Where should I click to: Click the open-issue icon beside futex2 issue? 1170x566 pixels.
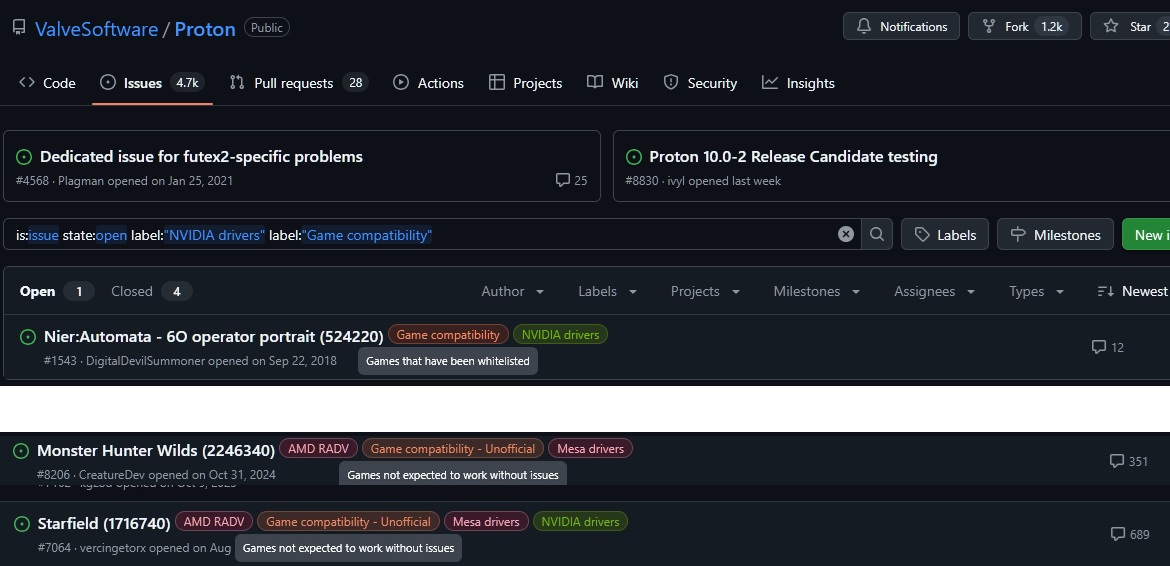point(25,157)
